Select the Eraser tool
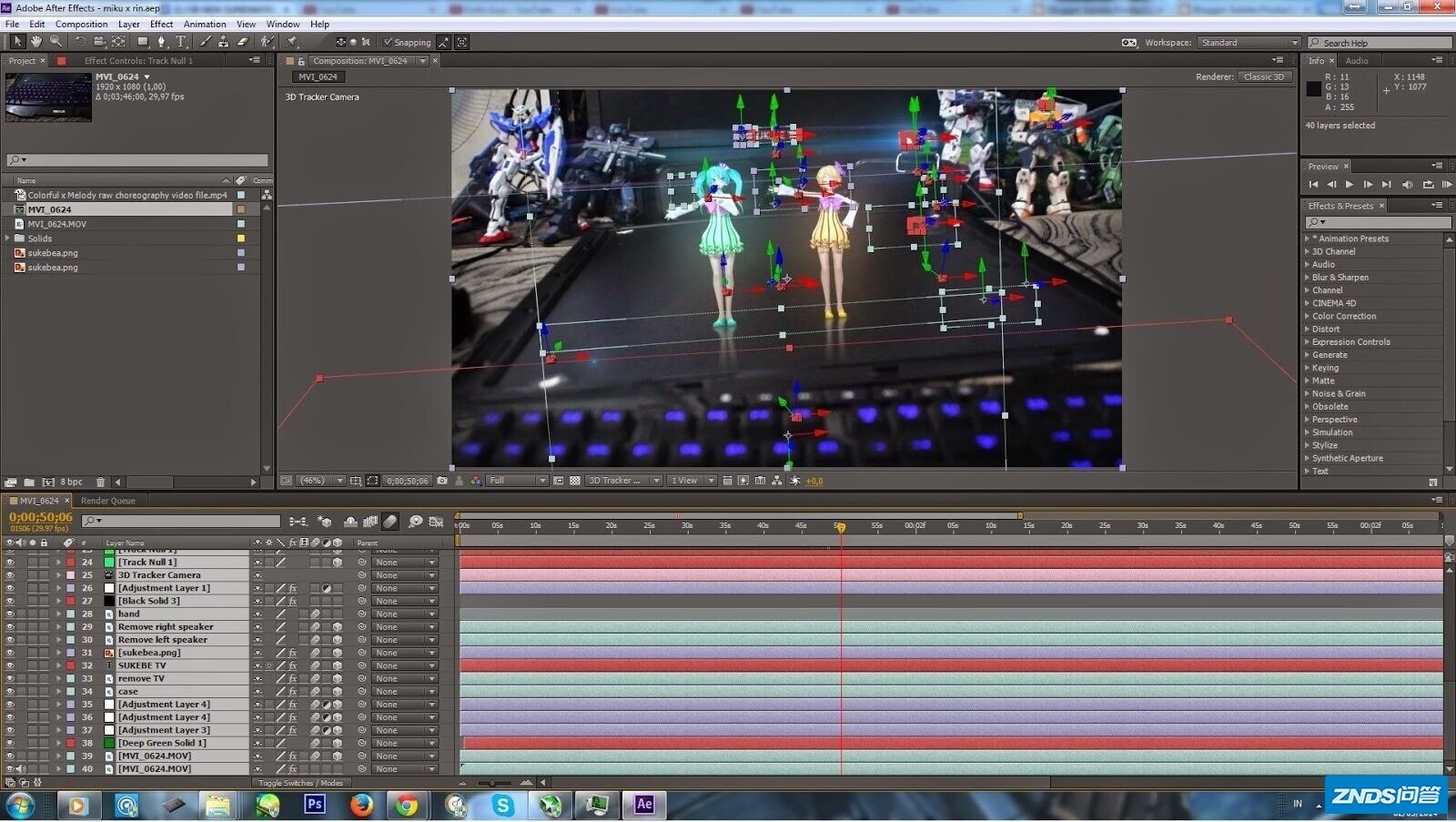This screenshot has height=822, width=1456. [243, 42]
